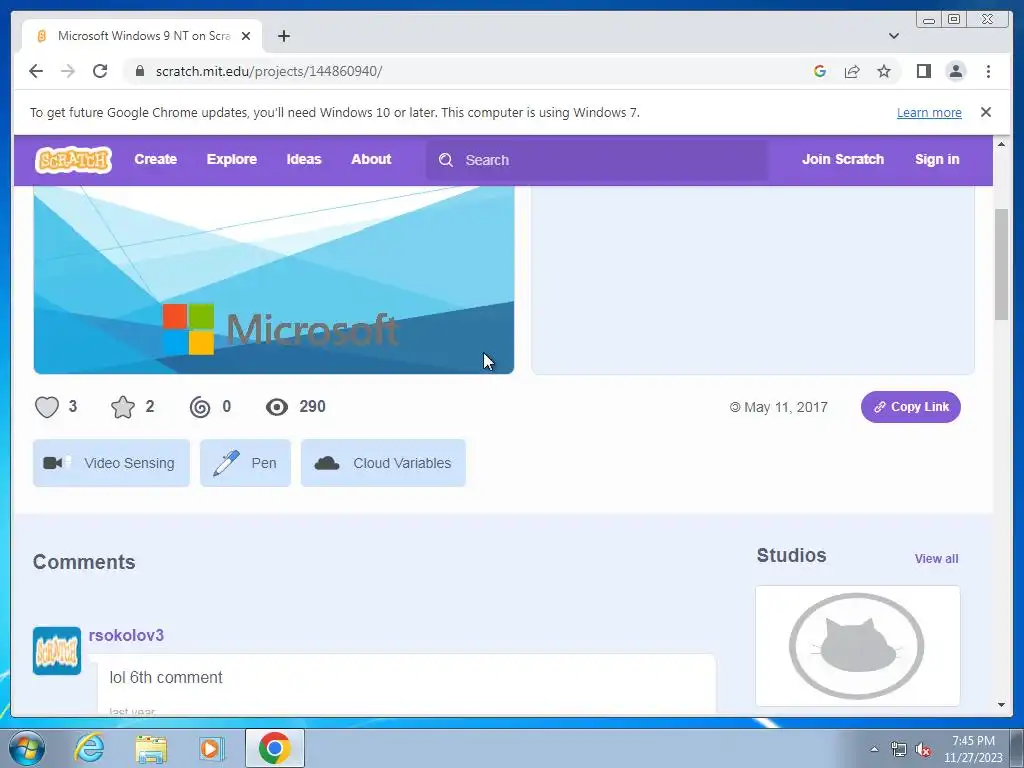Open Ideas in Scratch navbar

(304, 159)
